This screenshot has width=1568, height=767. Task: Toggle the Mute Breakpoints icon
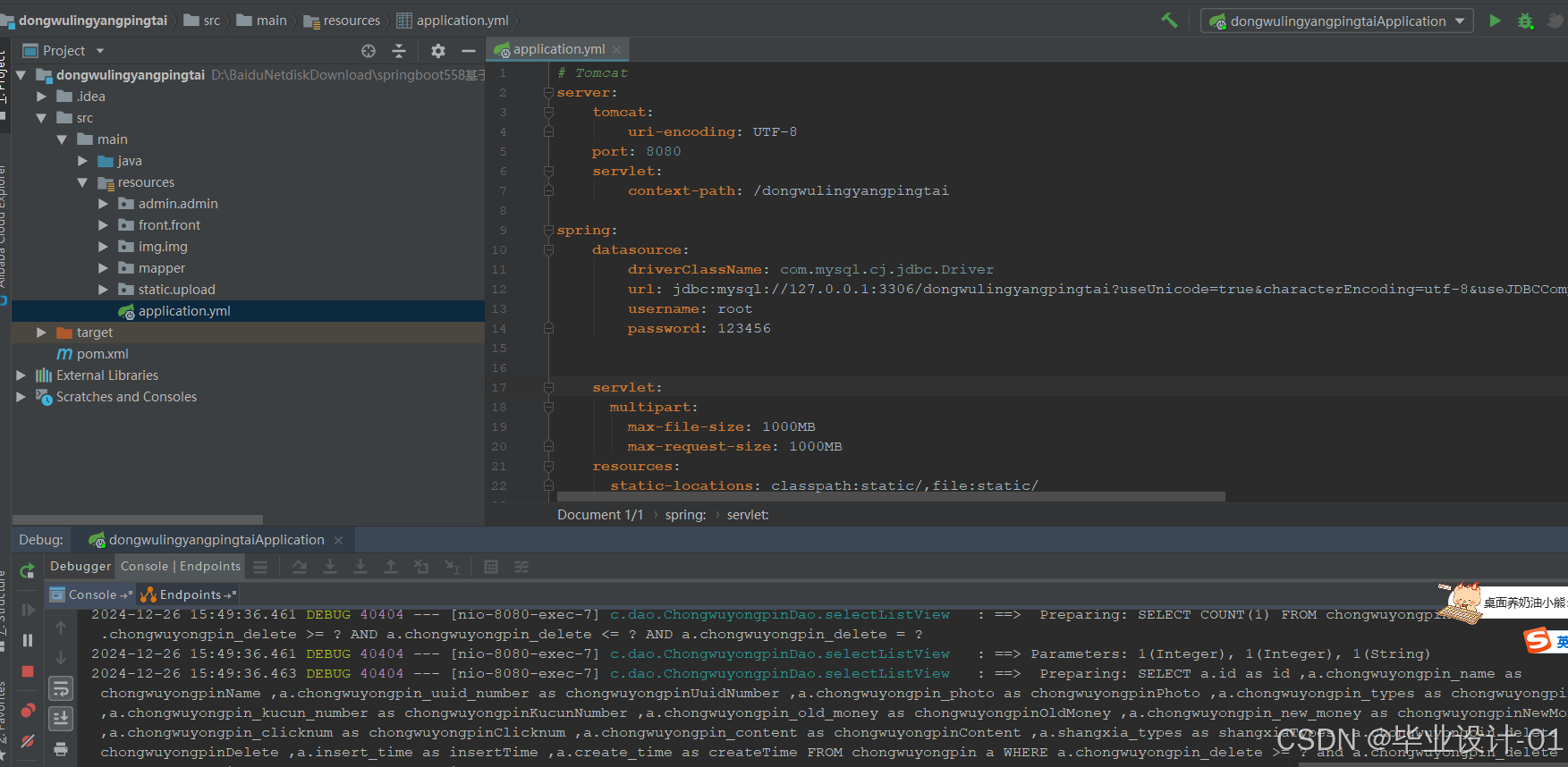click(28, 741)
